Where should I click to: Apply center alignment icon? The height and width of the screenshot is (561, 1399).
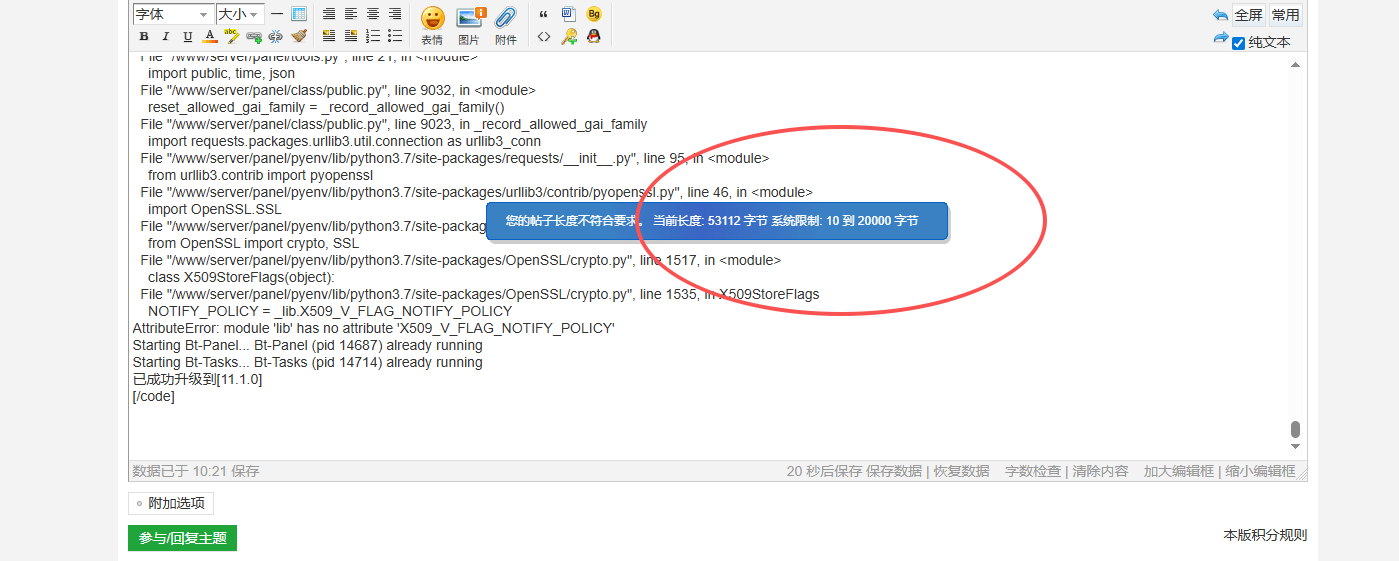[x=373, y=14]
